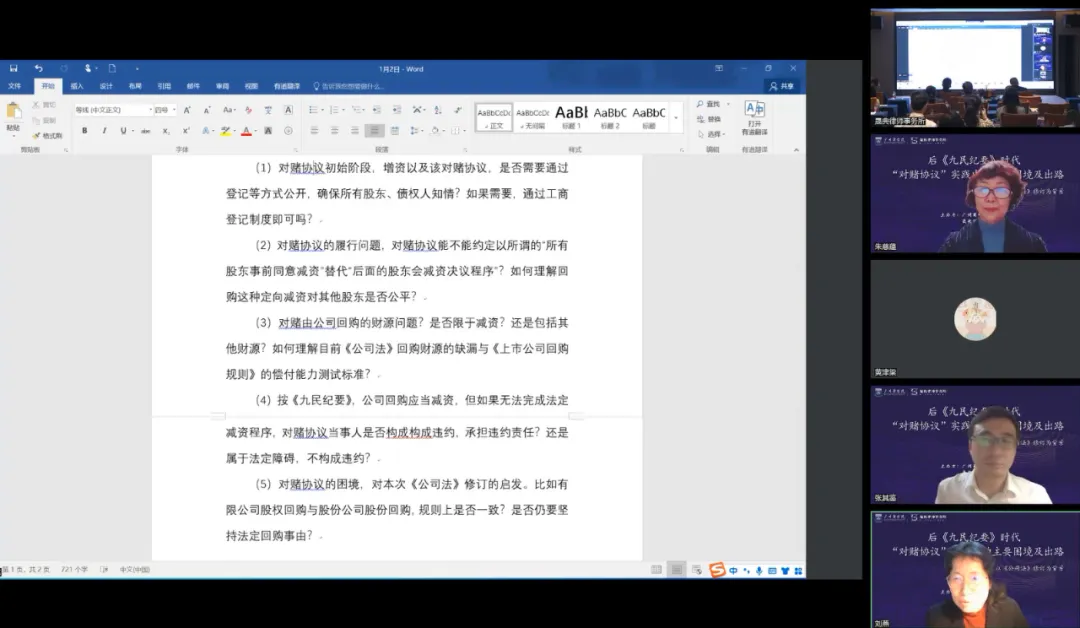Click the Paste clipboard icon
The width and height of the screenshot is (1080, 628).
point(13,111)
